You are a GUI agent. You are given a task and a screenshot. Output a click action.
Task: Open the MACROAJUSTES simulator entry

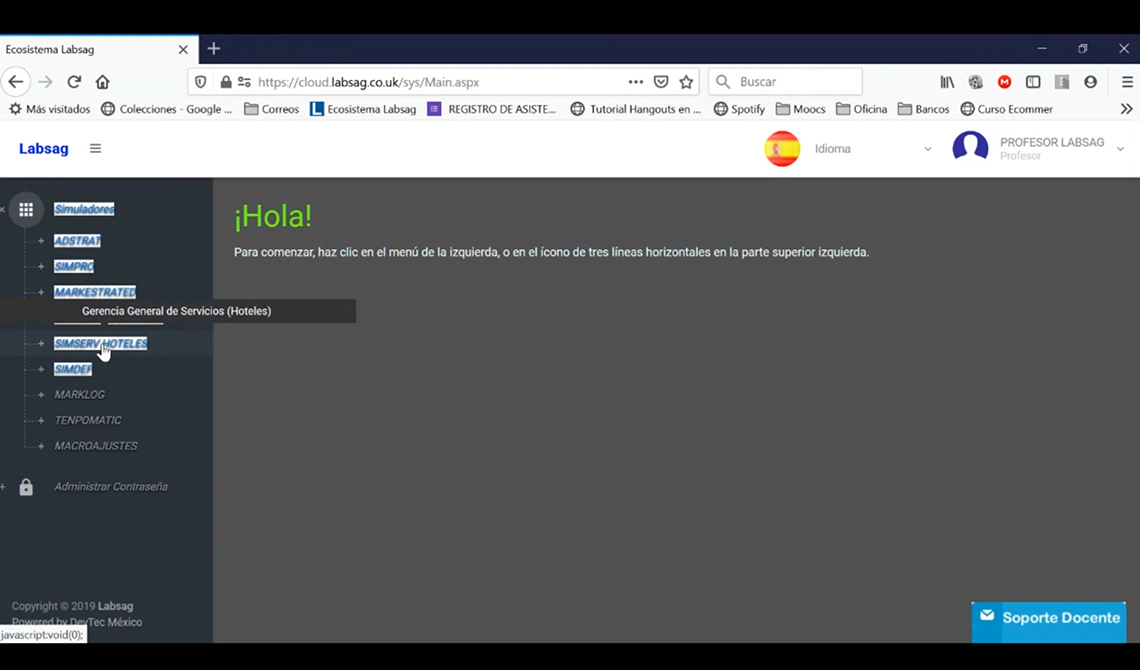pos(96,446)
